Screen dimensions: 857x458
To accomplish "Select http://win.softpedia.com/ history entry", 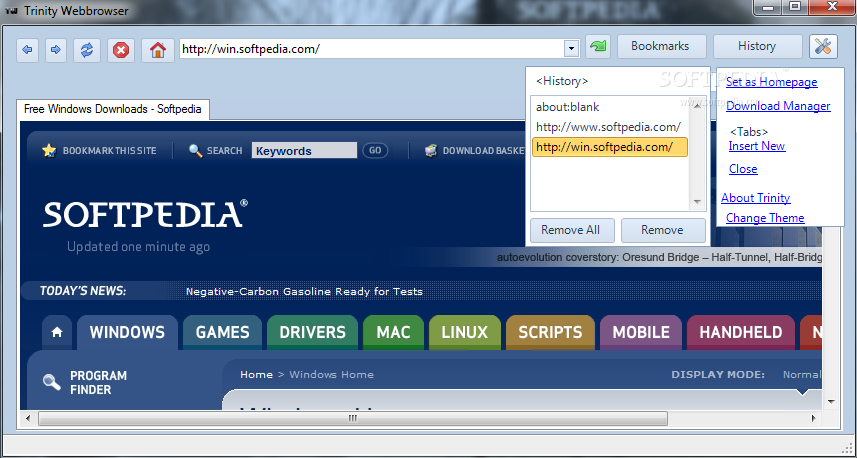I will pyautogui.click(x=610, y=147).
